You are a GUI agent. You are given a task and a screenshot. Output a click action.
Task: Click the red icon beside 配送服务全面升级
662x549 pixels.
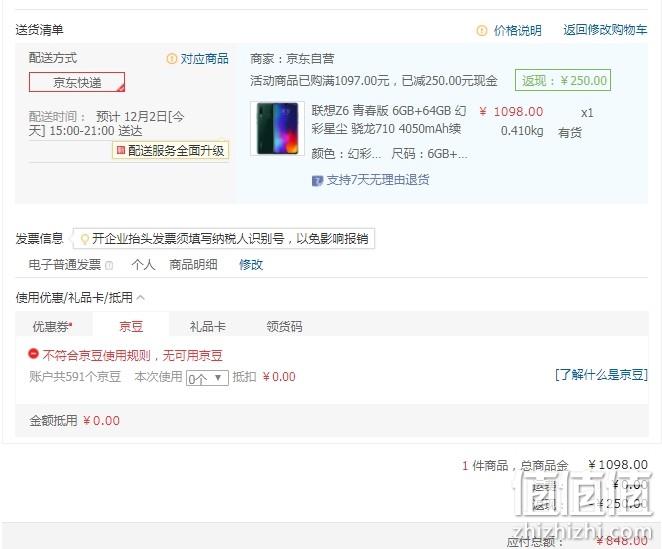[x=121, y=150]
